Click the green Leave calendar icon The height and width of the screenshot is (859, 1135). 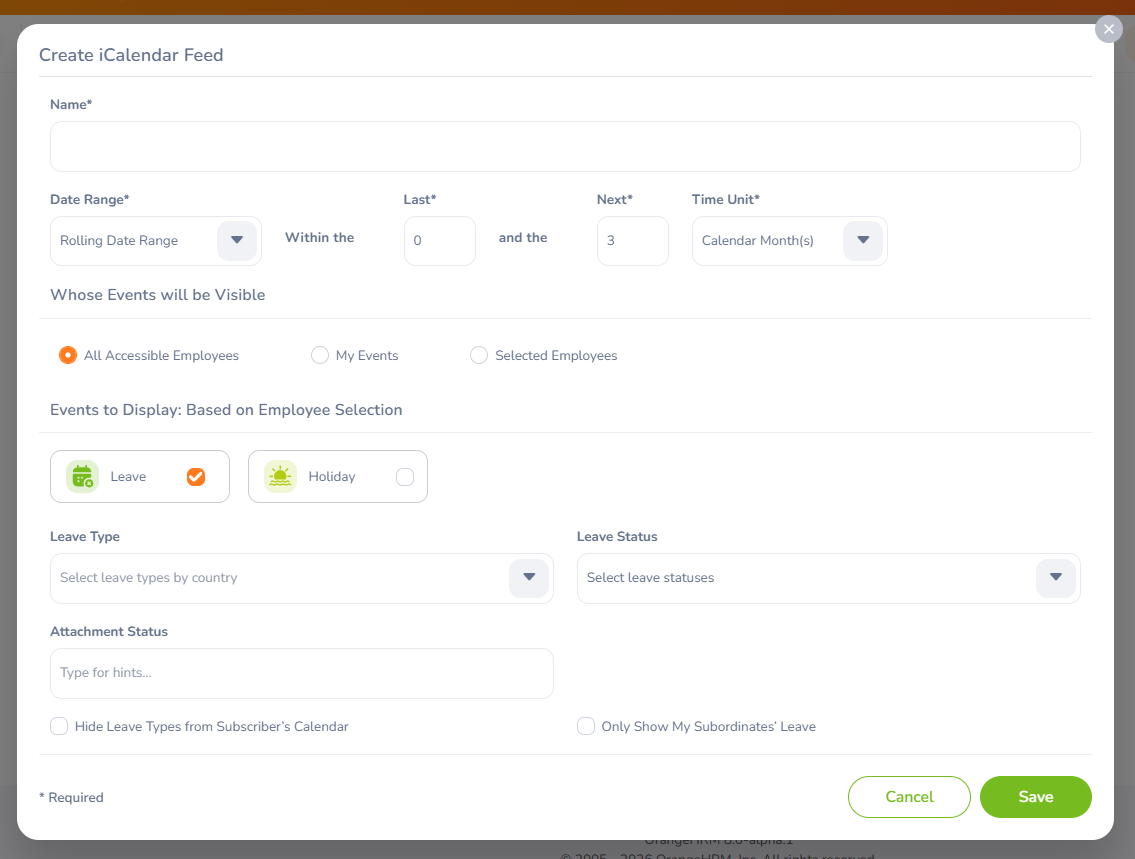point(82,477)
